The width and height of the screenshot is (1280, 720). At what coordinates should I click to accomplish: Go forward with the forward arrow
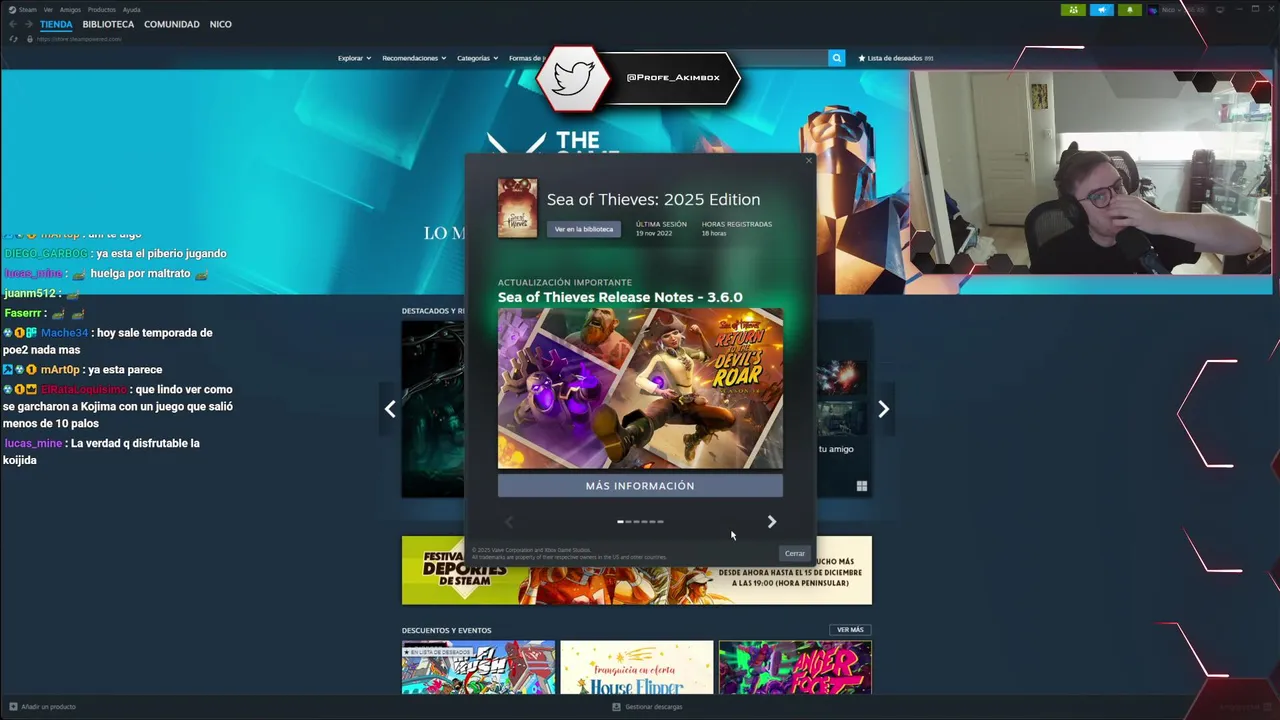coord(28,24)
